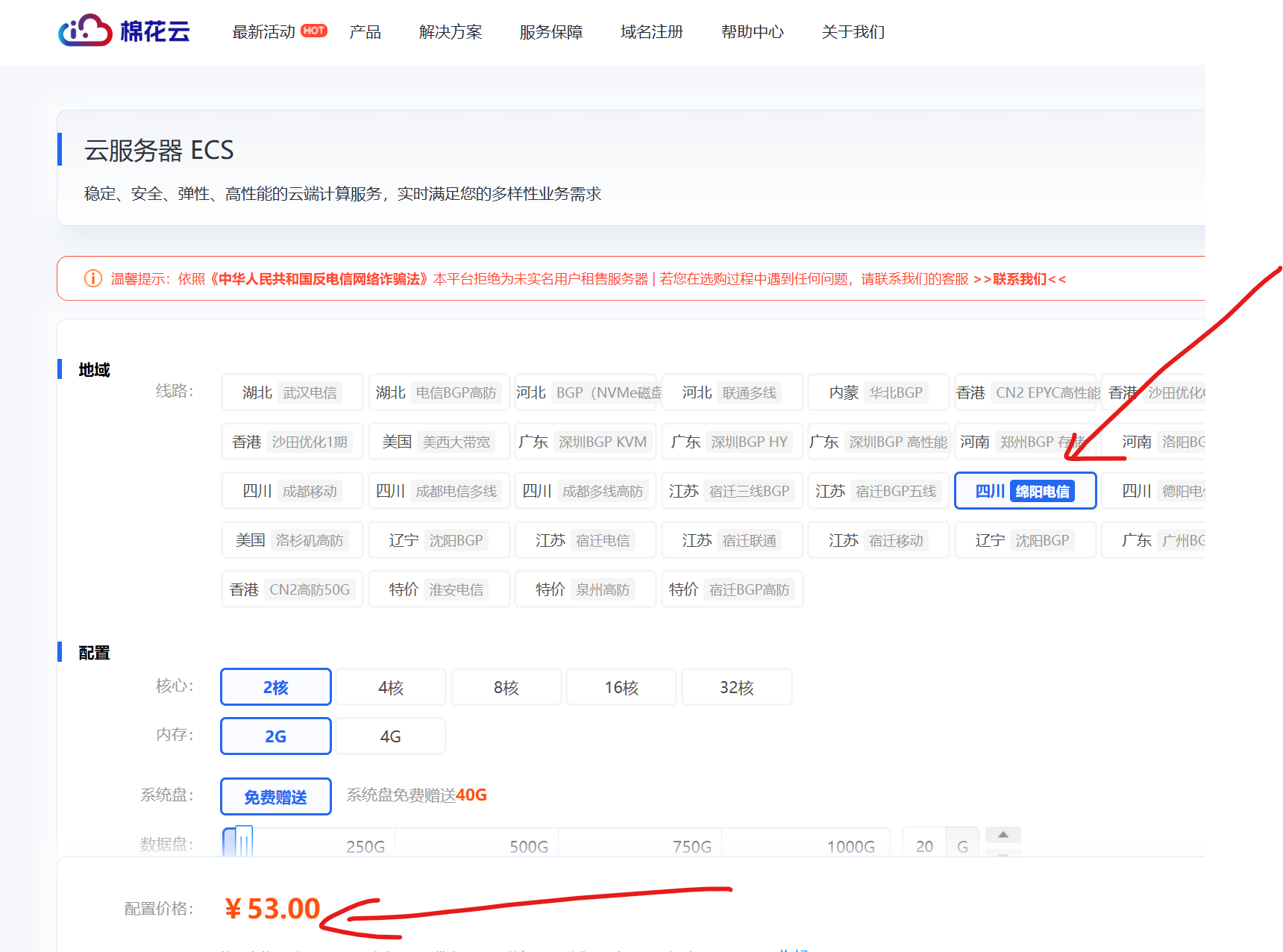Screen dimensions: 1283x952
Task: Click the data disk size input field
Action: (x=924, y=846)
